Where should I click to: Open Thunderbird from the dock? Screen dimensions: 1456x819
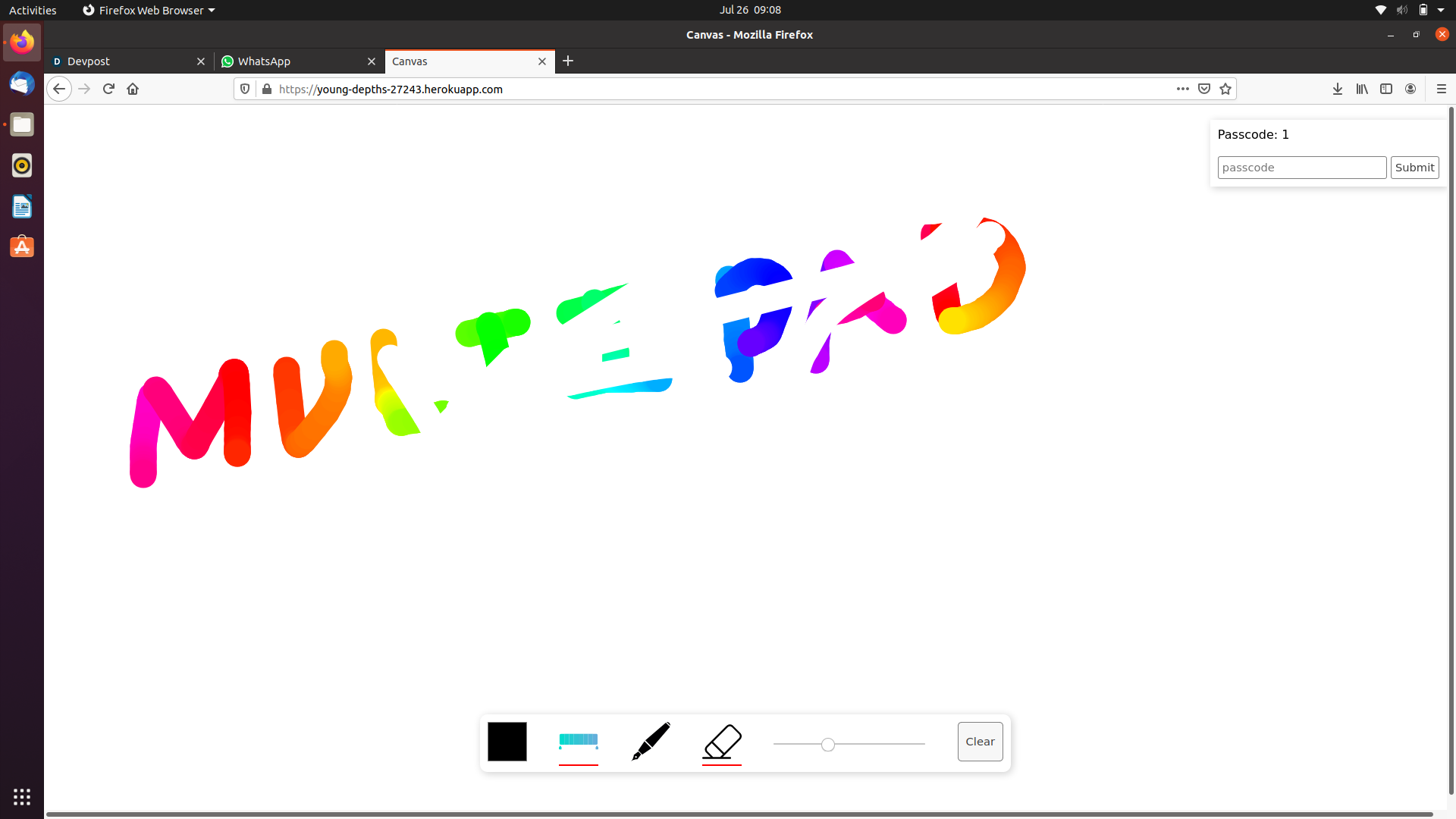[22, 83]
